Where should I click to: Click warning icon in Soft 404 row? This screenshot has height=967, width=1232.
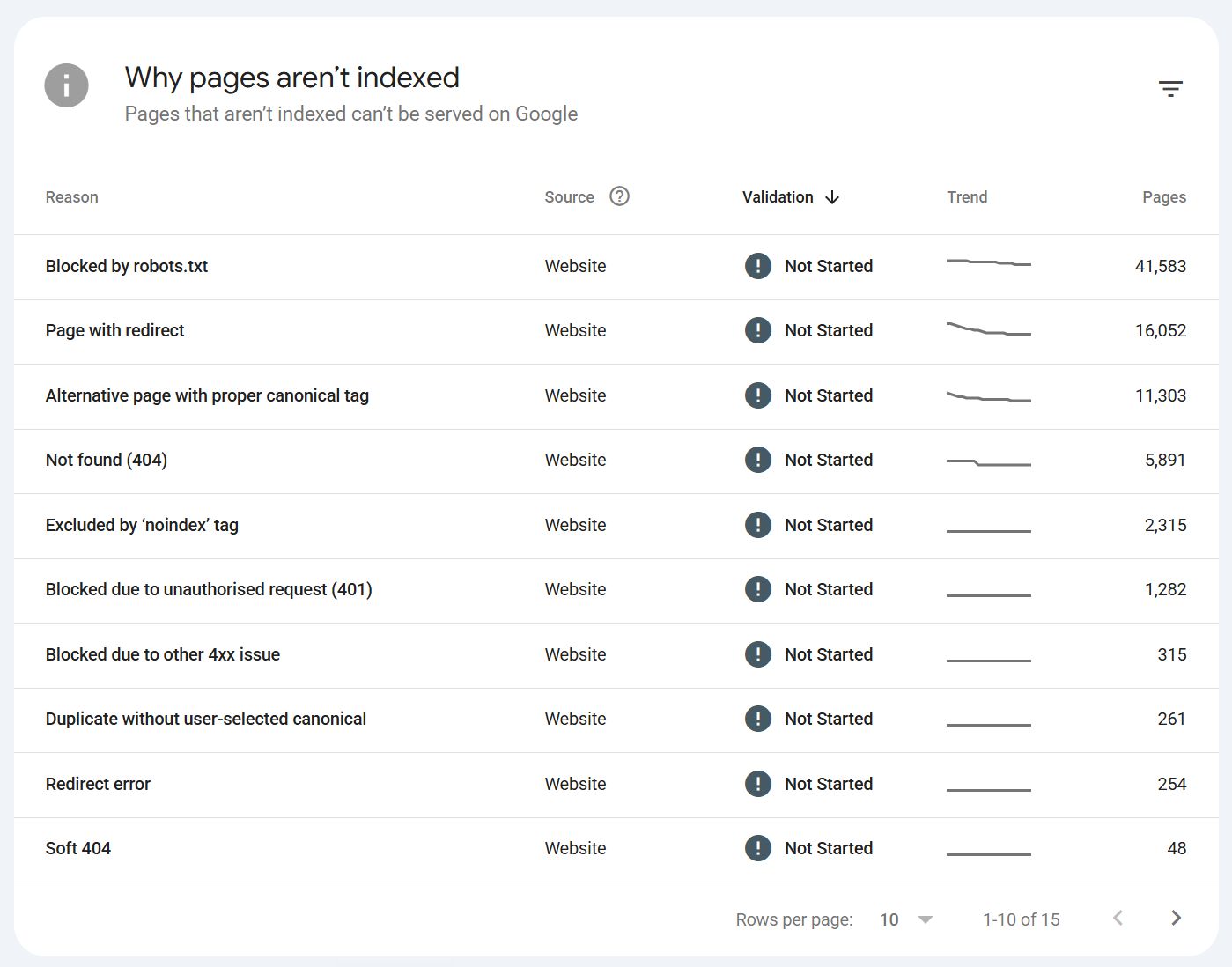tap(758, 848)
